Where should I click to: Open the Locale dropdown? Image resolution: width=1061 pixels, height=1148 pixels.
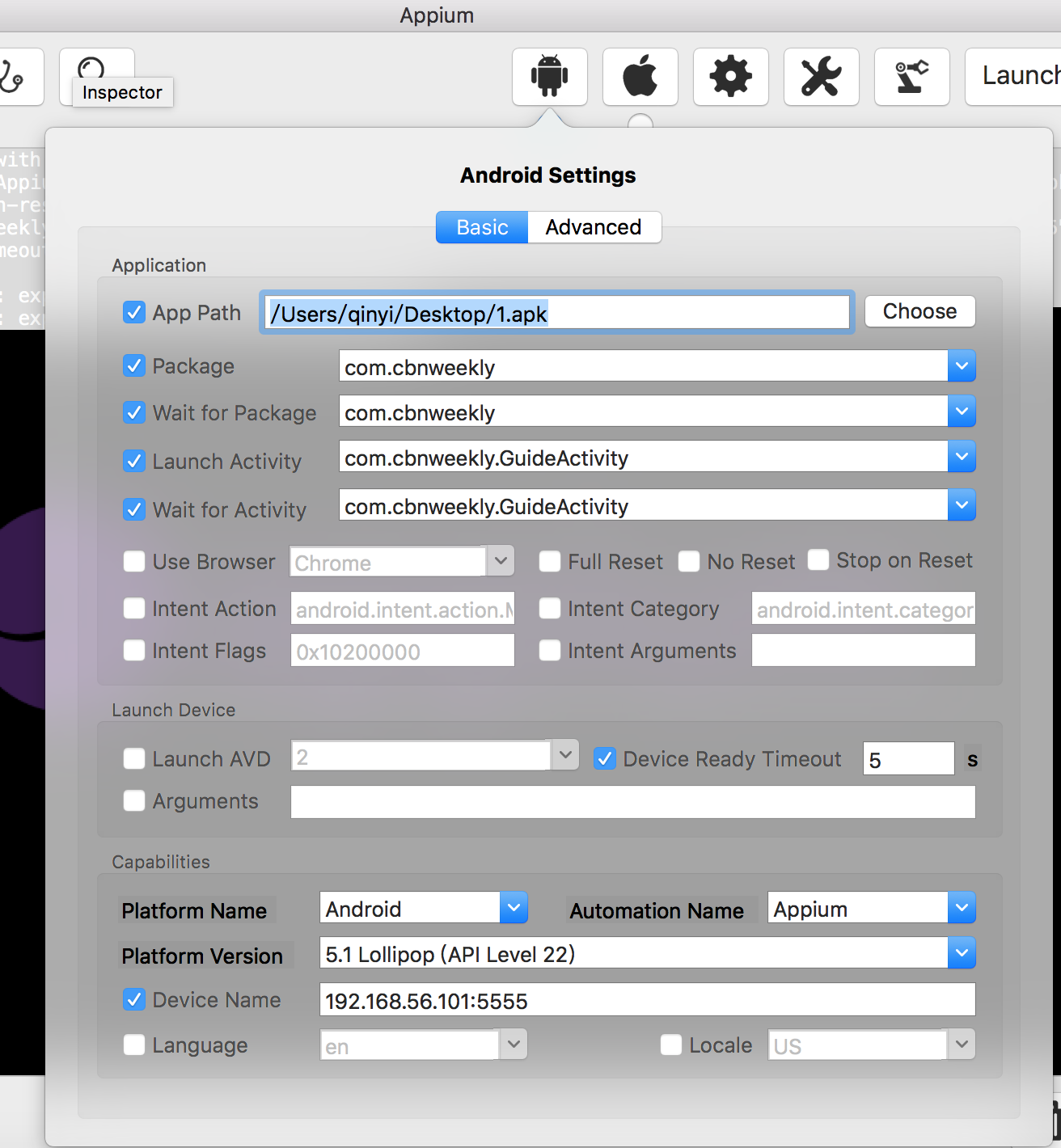962,1044
